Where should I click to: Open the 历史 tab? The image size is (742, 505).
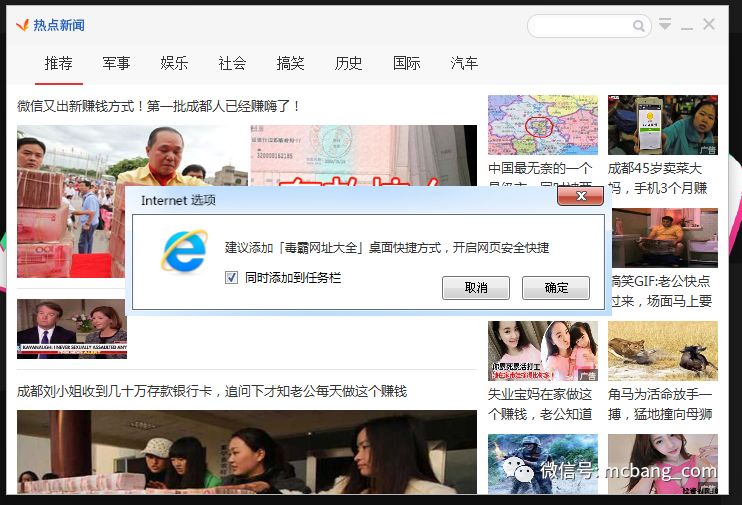348,63
